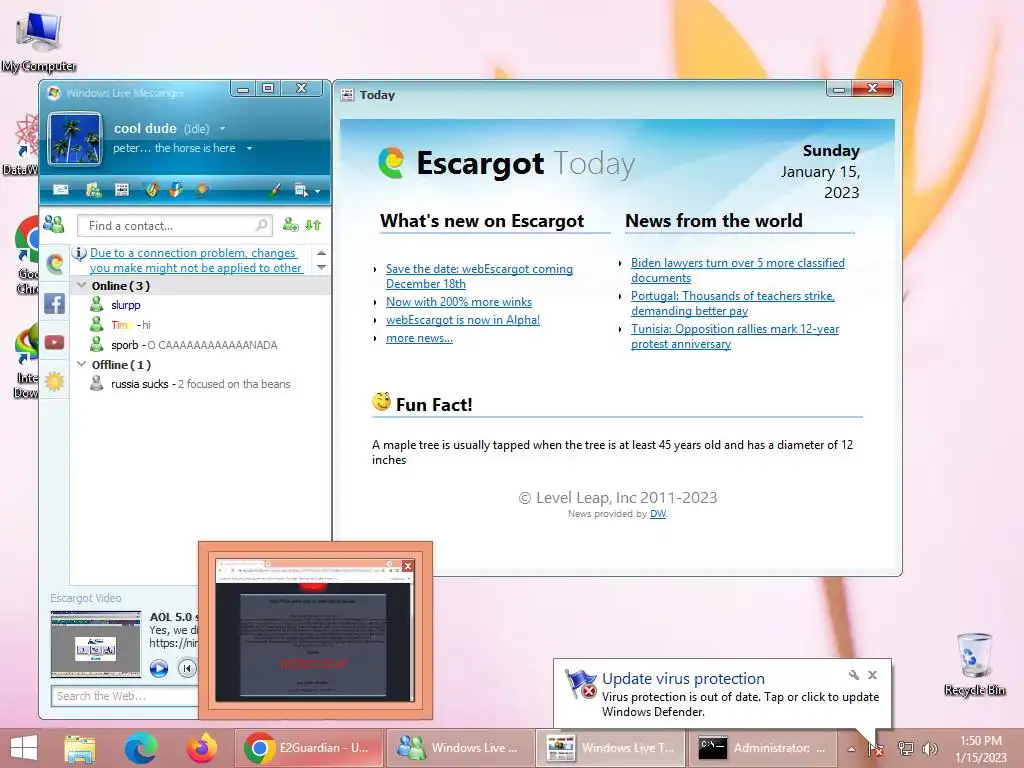Open Windows Start button on taskbar
This screenshot has width=1024, height=768.
click(x=24, y=748)
